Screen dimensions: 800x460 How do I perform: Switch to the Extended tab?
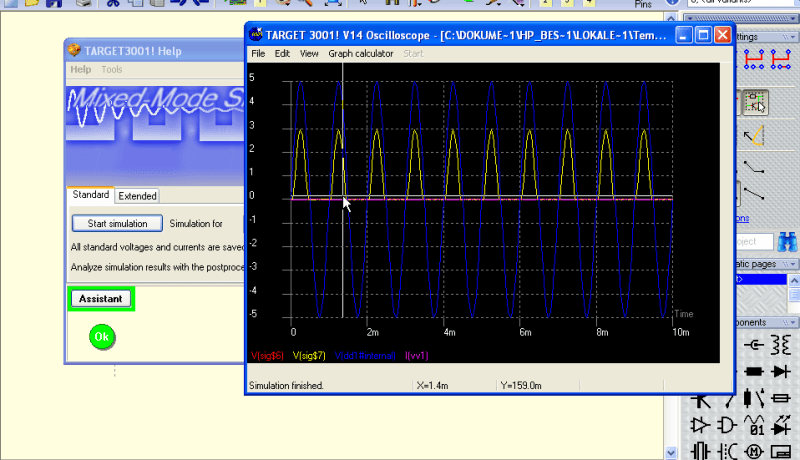[x=138, y=196]
